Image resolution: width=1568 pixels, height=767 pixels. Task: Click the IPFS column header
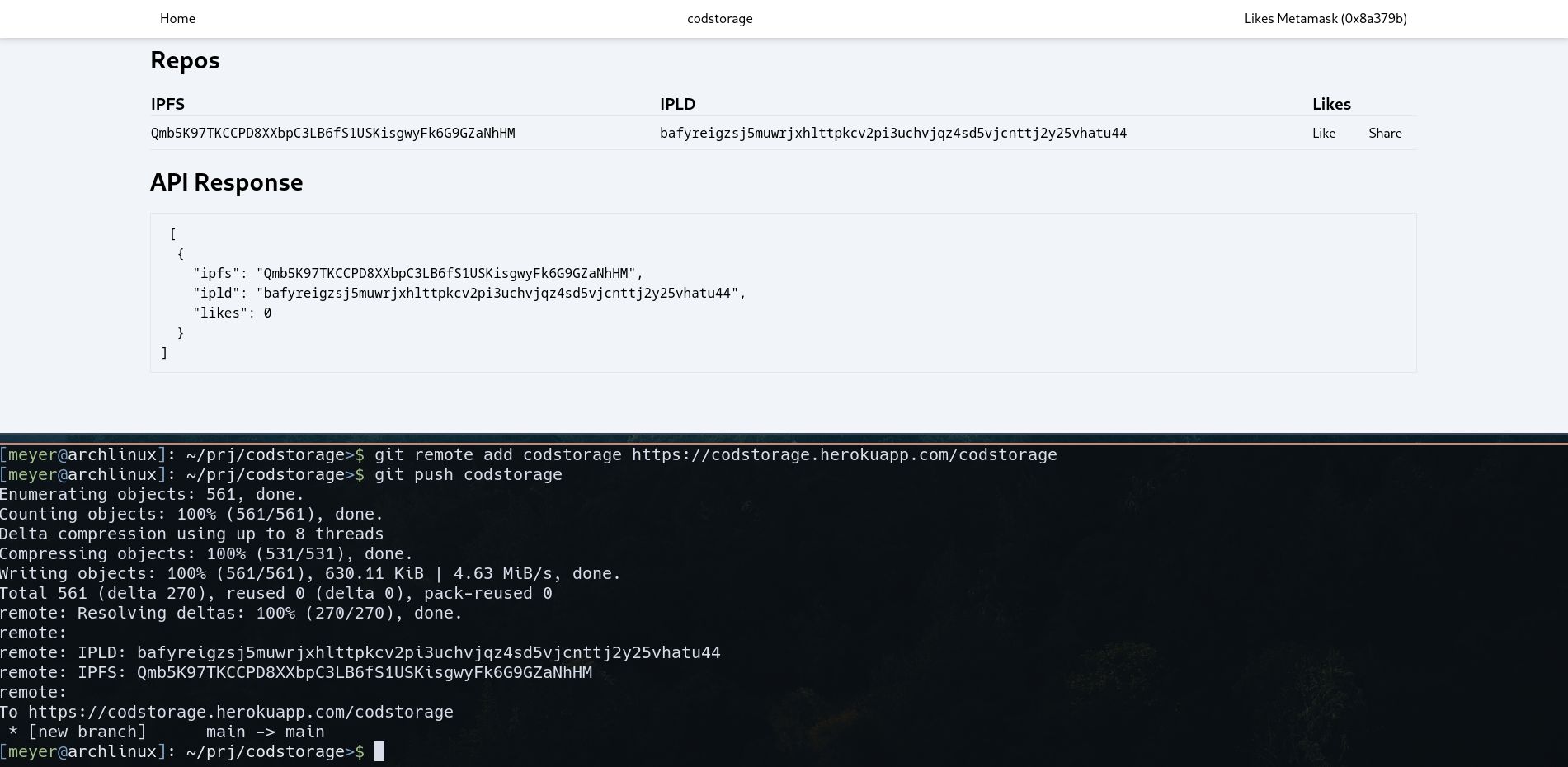coord(167,104)
